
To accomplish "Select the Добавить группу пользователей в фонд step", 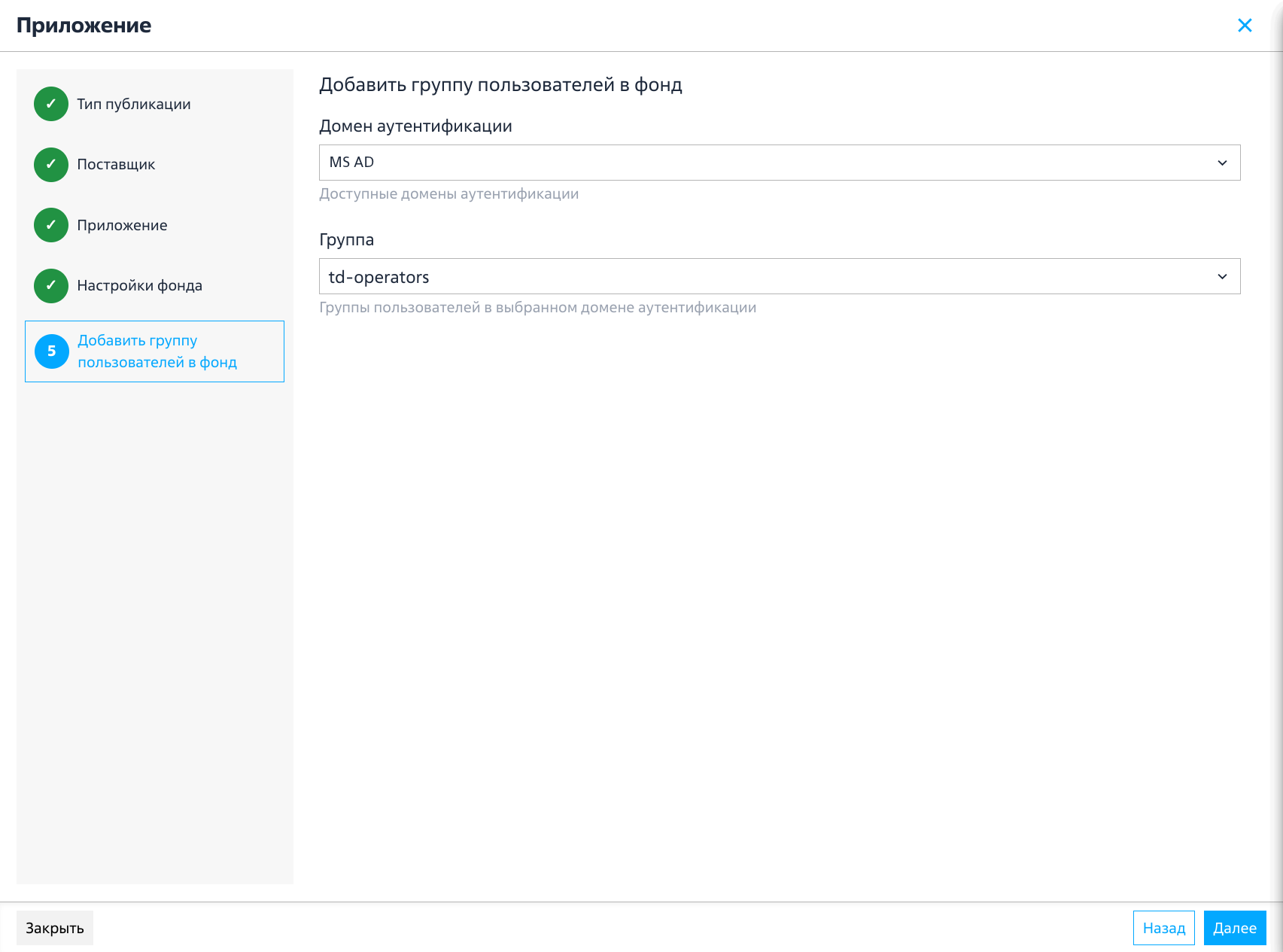I will (154, 351).
